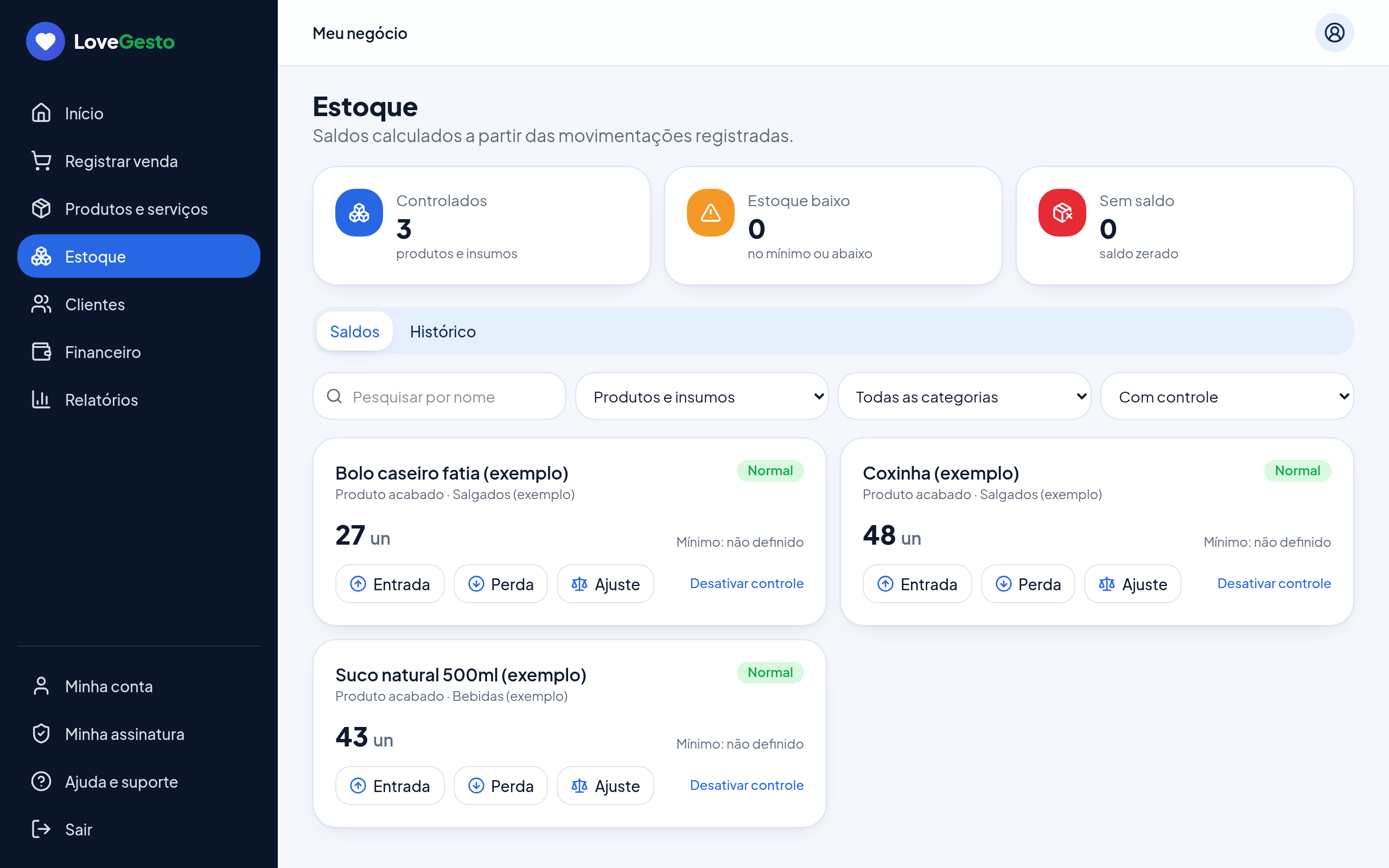Screen dimensions: 1389x868
Task: Click Perda on Coxinha card
Action: (x=1028, y=584)
